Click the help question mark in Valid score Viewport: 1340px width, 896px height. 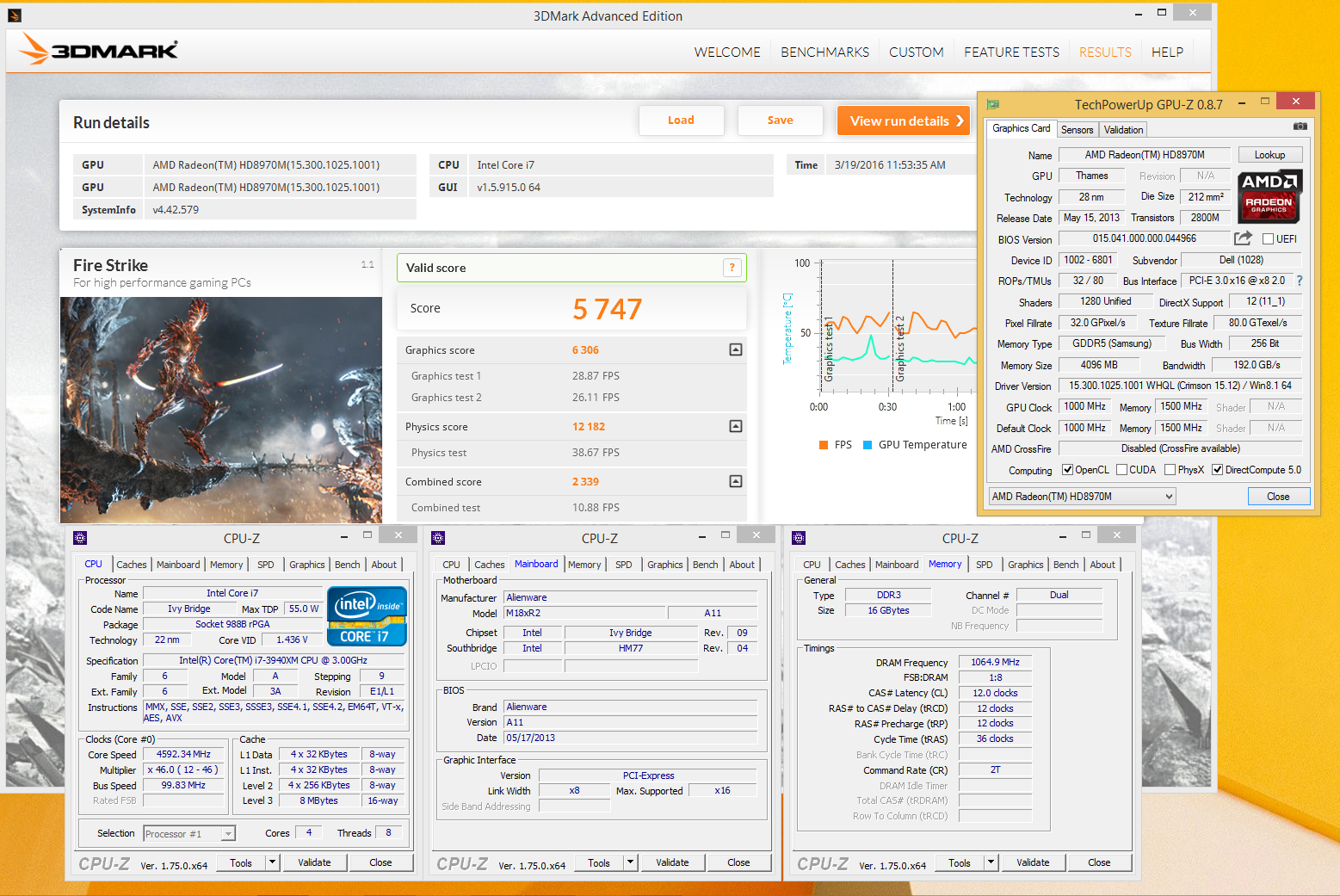(732, 268)
